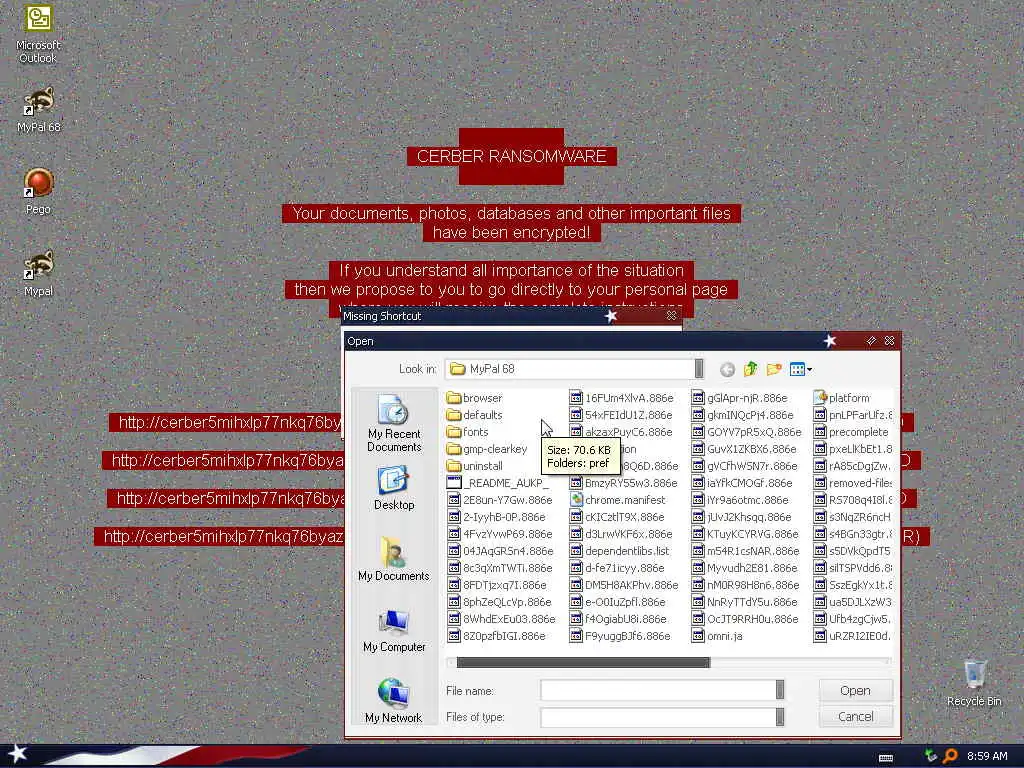Click the Up One Level folder icon

point(750,370)
